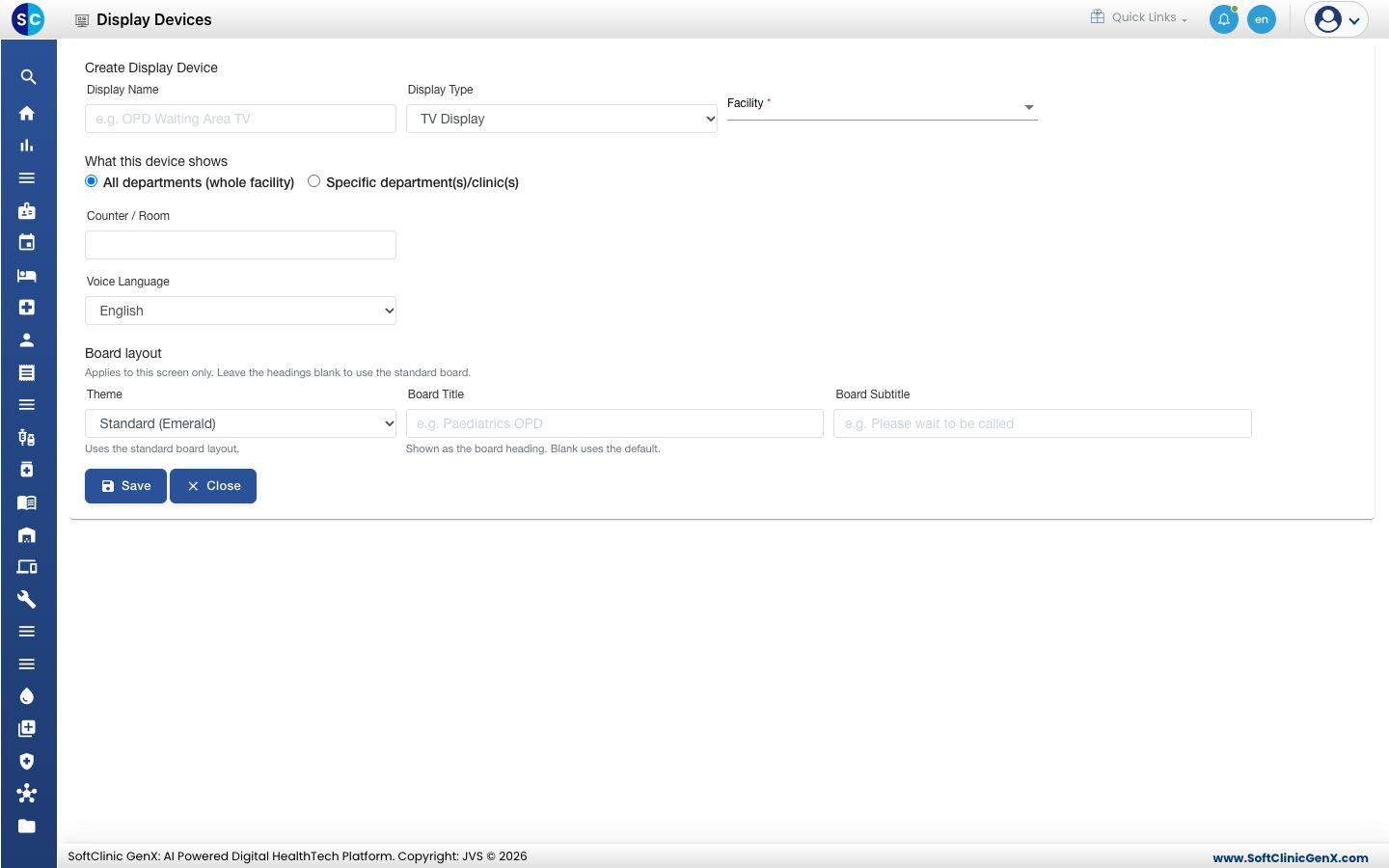
Task: Focus the Display Name field
Action: click(x=240, y=119)
